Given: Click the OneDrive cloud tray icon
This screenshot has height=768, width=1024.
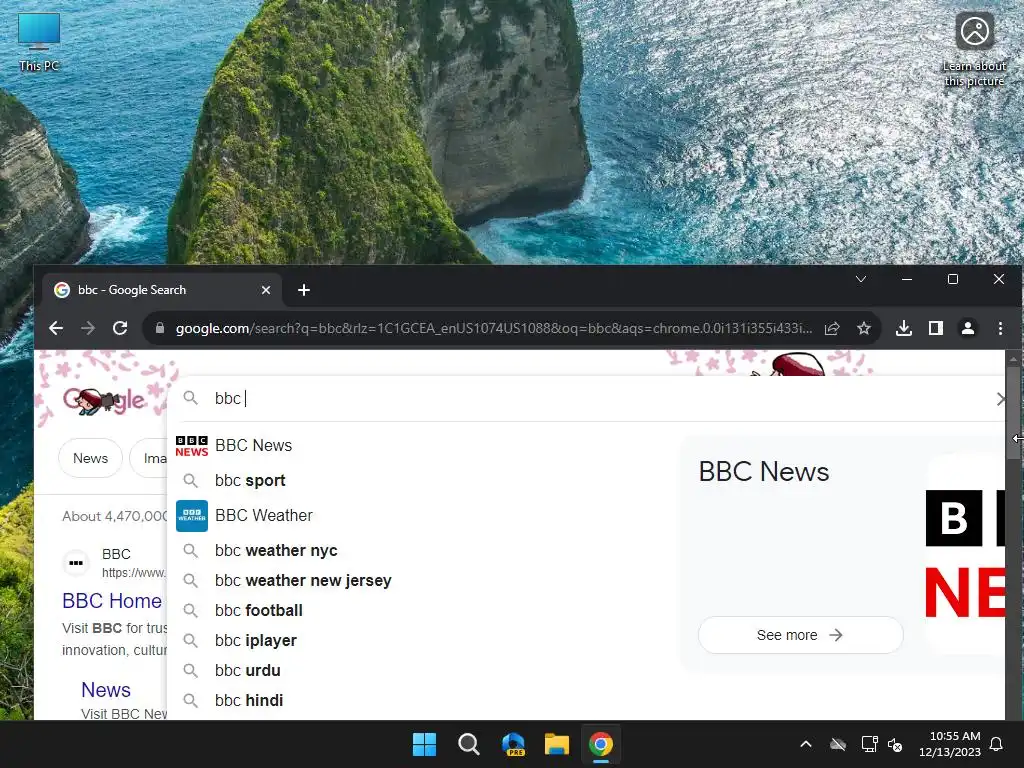Looking at the screenshot, I should (x=838, y=744).
